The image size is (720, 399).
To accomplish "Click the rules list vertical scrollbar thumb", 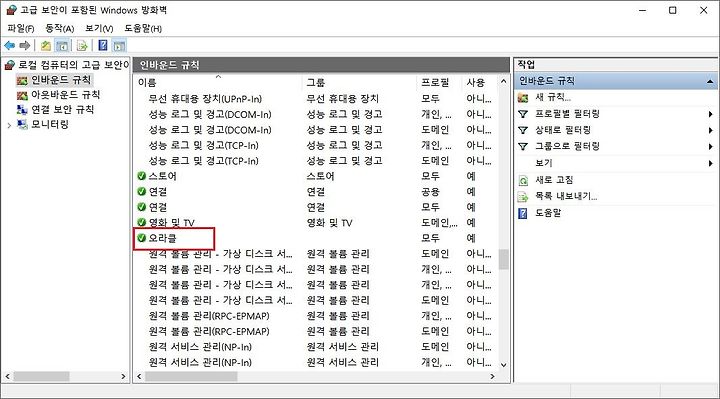I will (x=504, y=259).
